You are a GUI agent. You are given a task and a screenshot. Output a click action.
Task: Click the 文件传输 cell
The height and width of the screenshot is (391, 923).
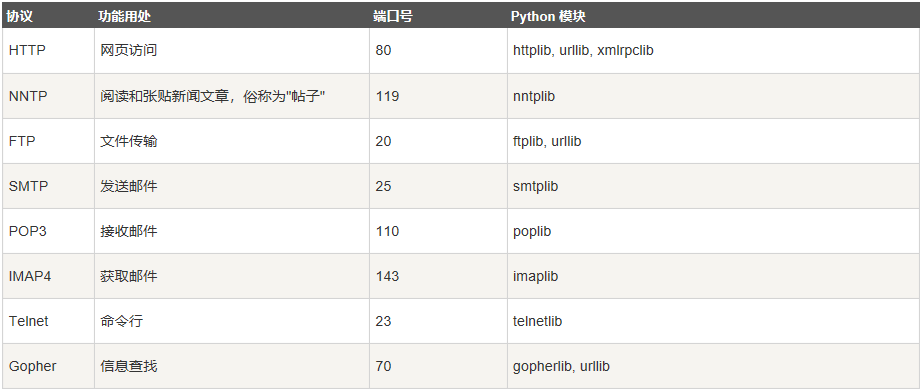(232, 141)
